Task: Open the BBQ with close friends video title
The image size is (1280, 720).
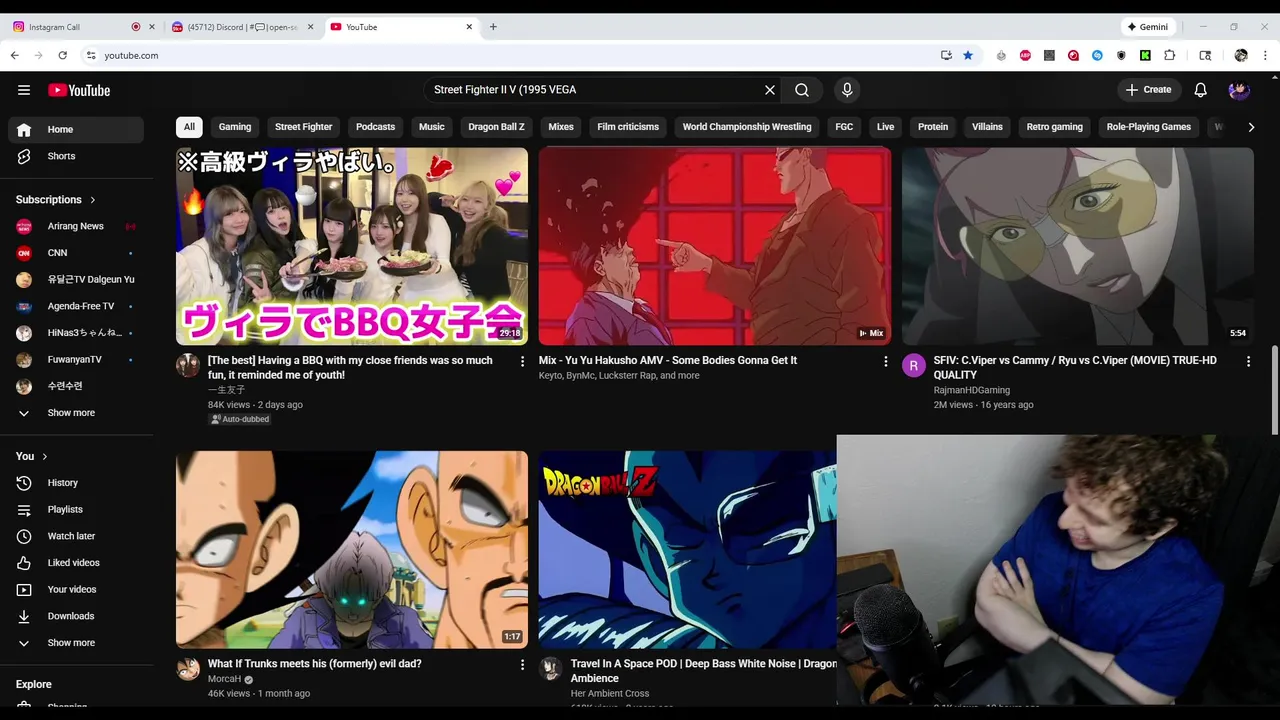Action: click(x=350, y=368)
